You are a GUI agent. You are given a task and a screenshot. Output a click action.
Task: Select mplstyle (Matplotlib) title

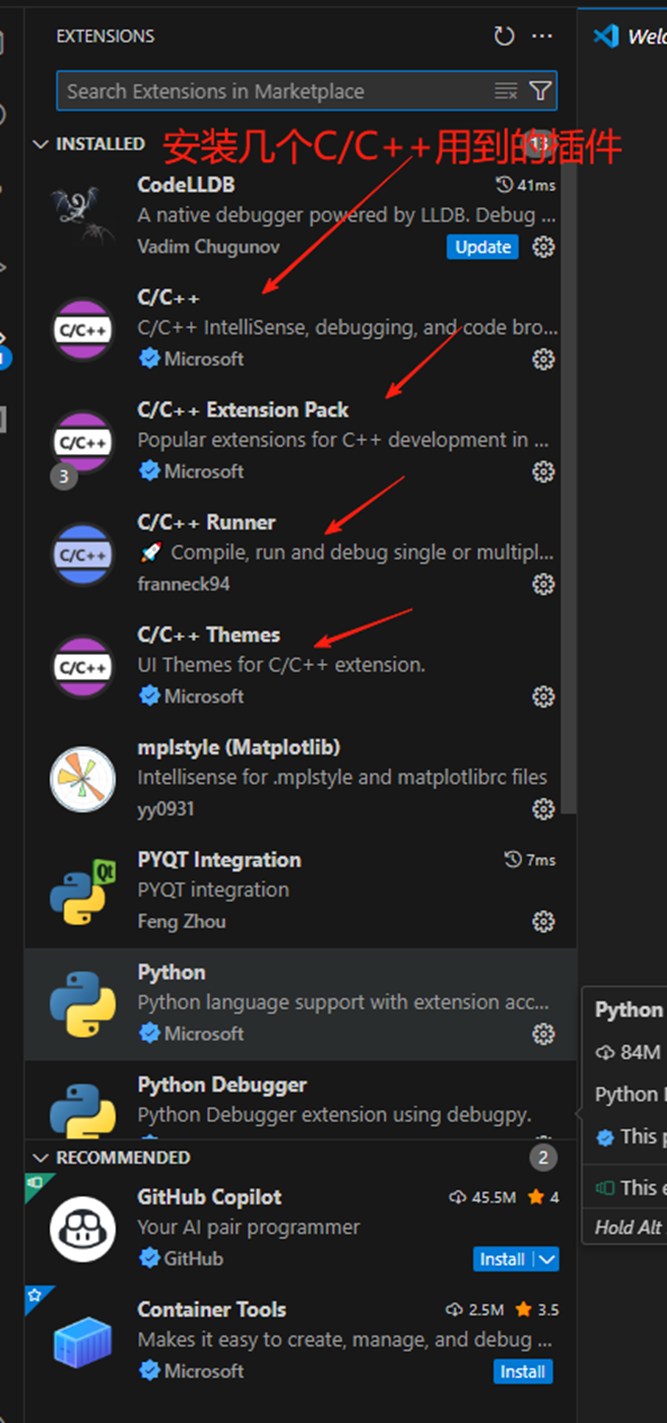(x=239, y=747)
